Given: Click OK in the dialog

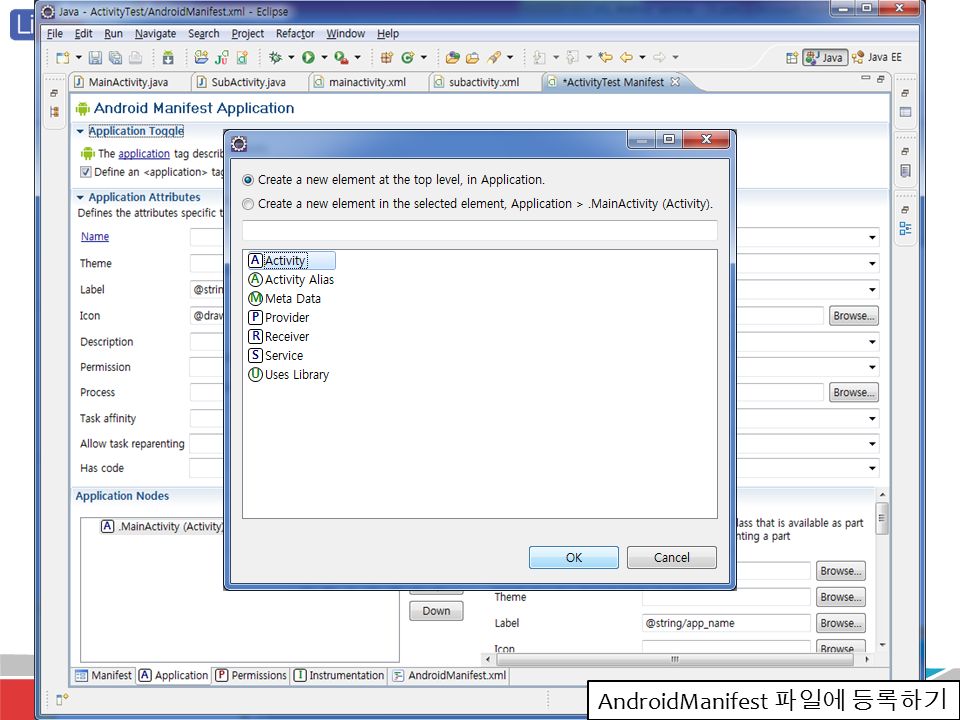Looking at the screenshot, I should [x=574, y=558].
